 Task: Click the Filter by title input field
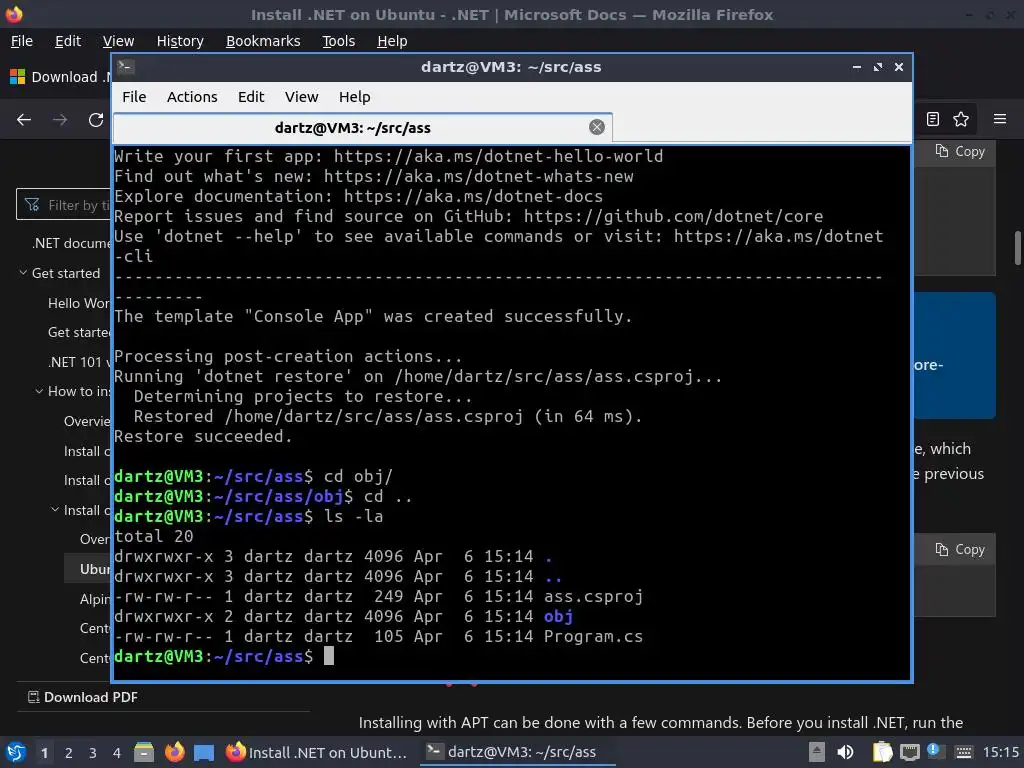tap(64, 205)
